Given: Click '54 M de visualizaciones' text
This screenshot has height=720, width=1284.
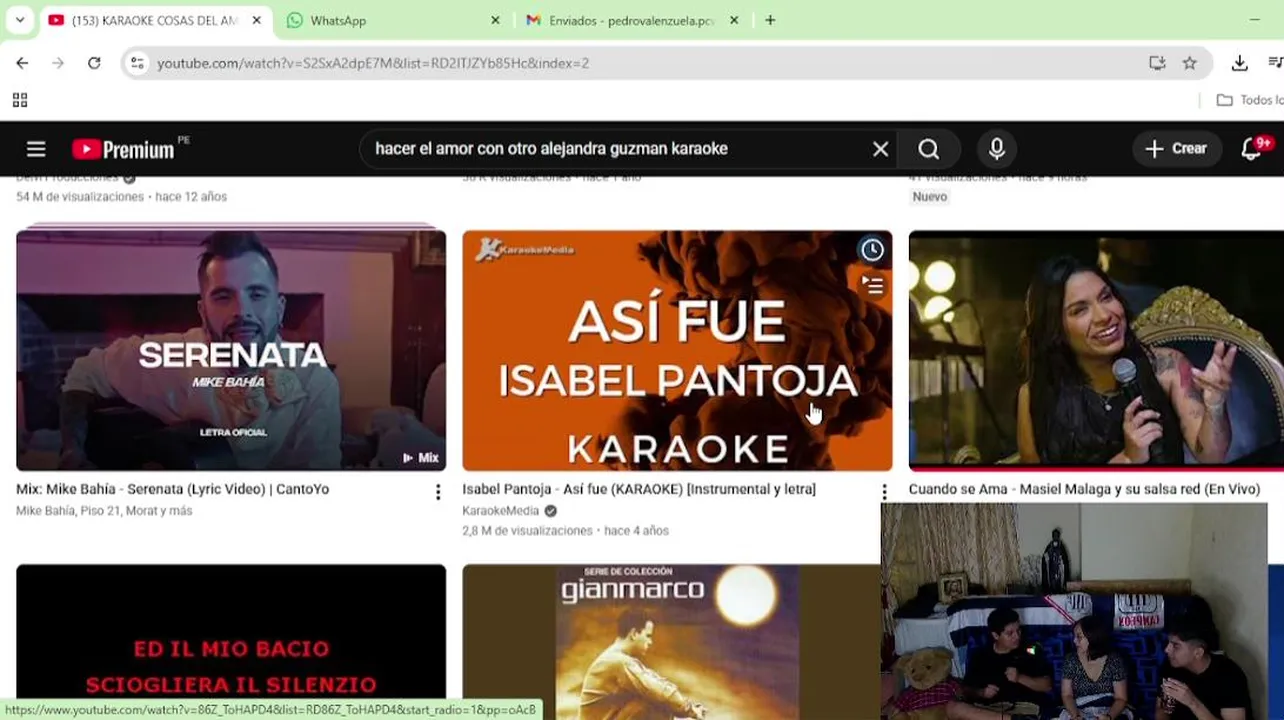Looking at the screenshot, I should pos(80,197).
